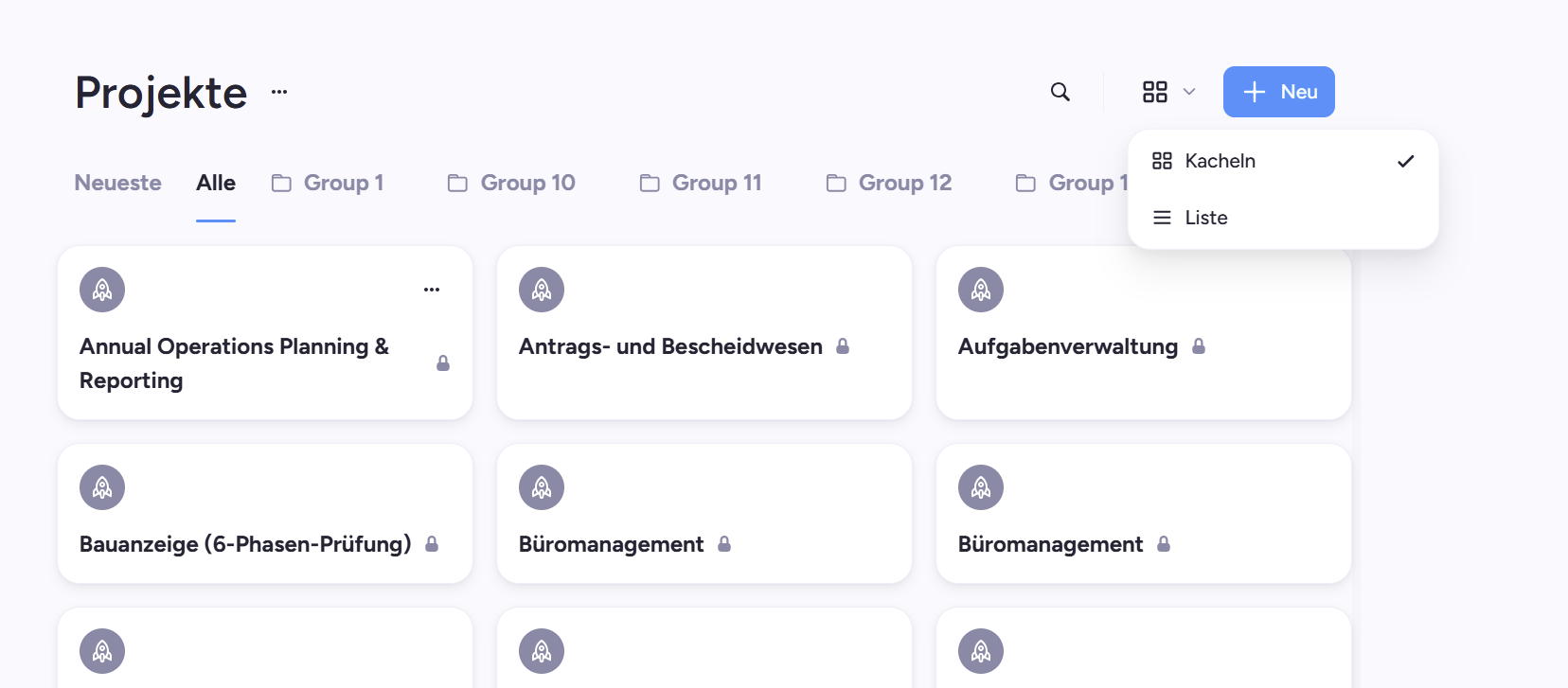Create a new project with Neu button
The height and width of the screenshot is (688, 1568).
pyautogui.click(x=1279, y=92)
